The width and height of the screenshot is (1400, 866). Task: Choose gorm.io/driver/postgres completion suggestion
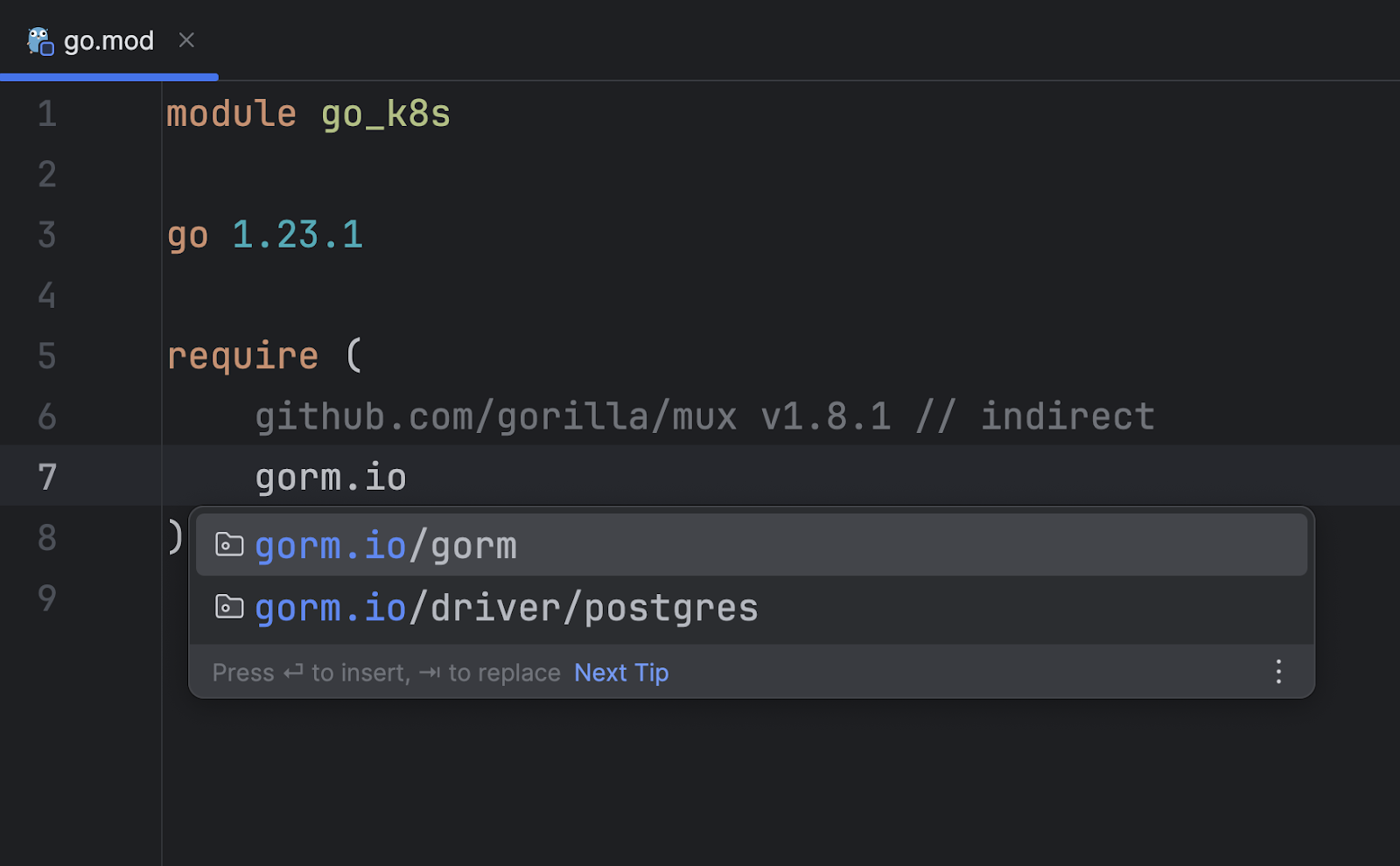751,607
